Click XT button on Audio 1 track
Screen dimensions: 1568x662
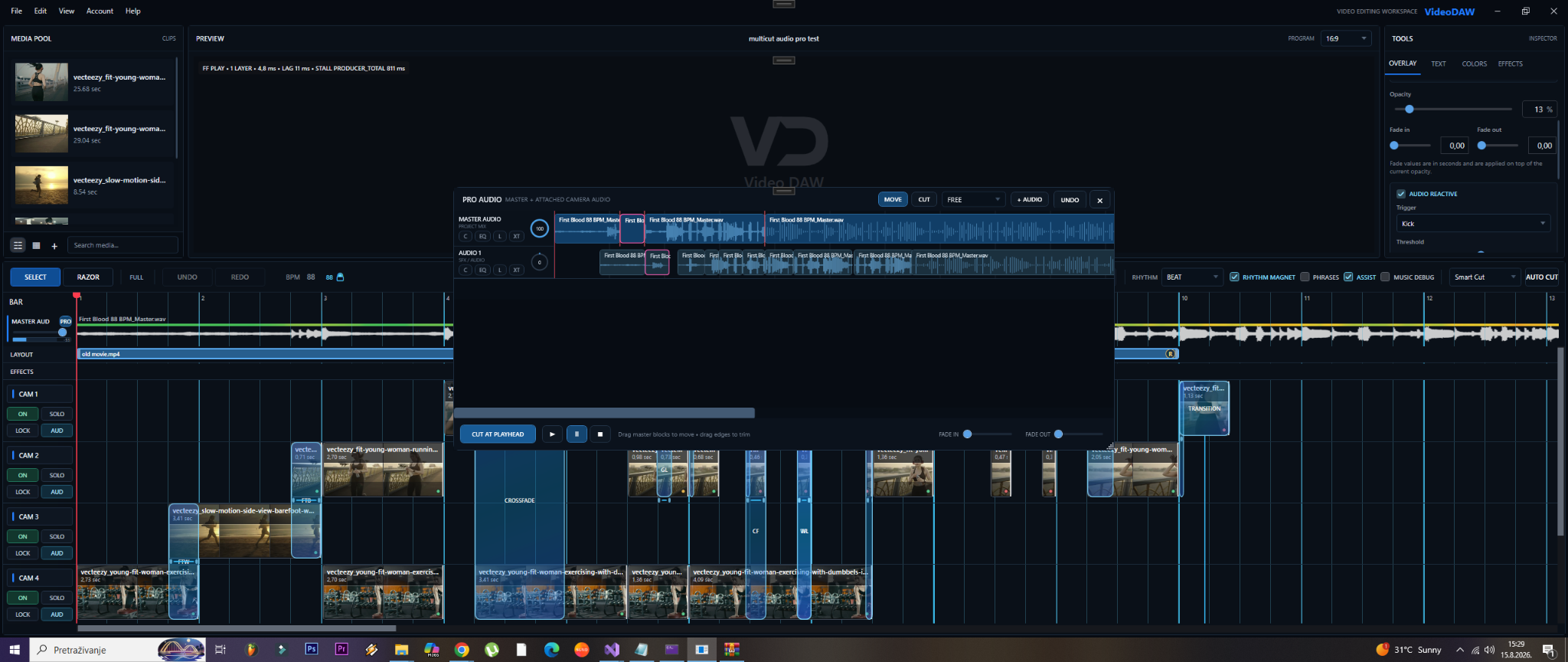(x=517, y=270)
